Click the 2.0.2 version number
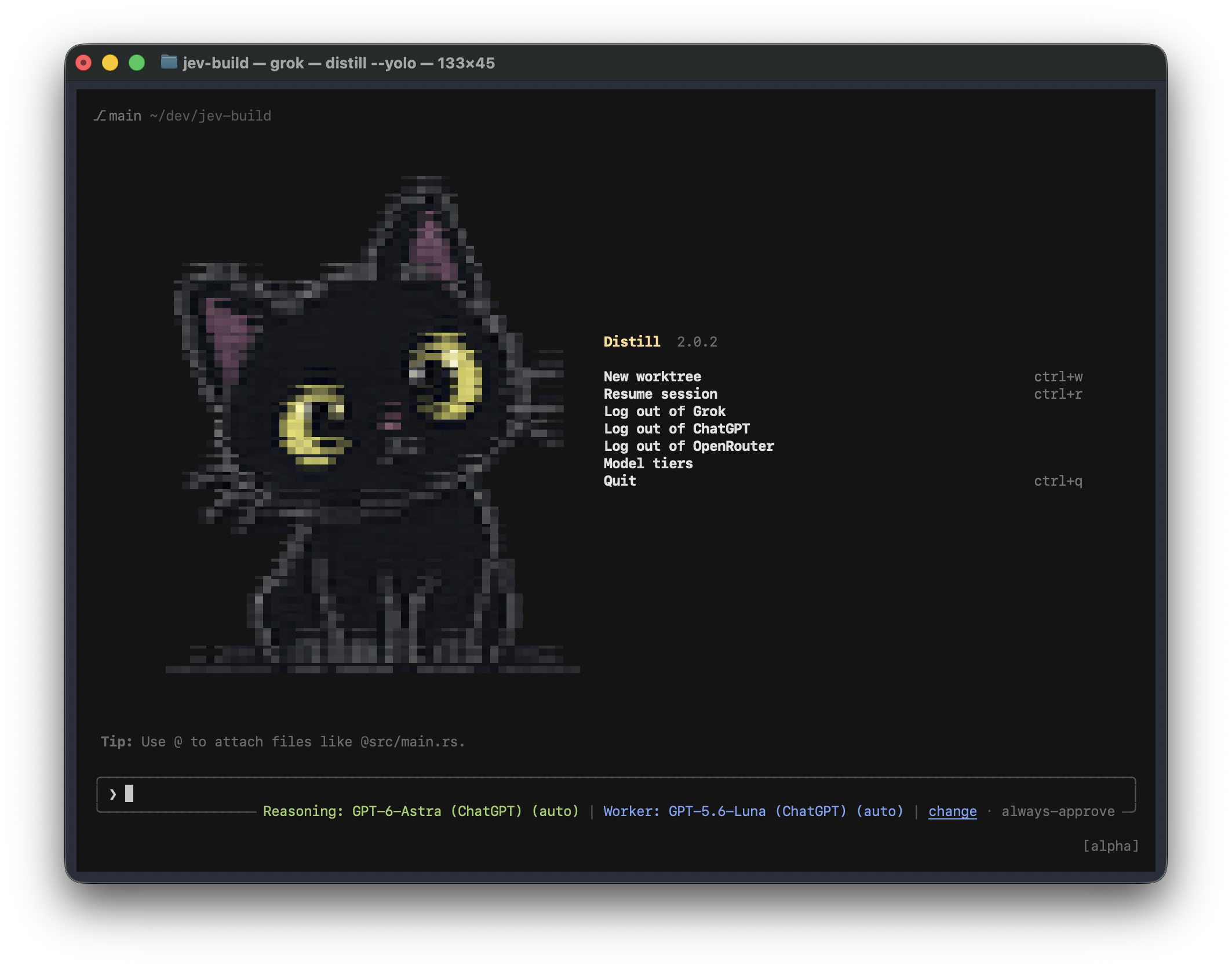 point(697,342)
